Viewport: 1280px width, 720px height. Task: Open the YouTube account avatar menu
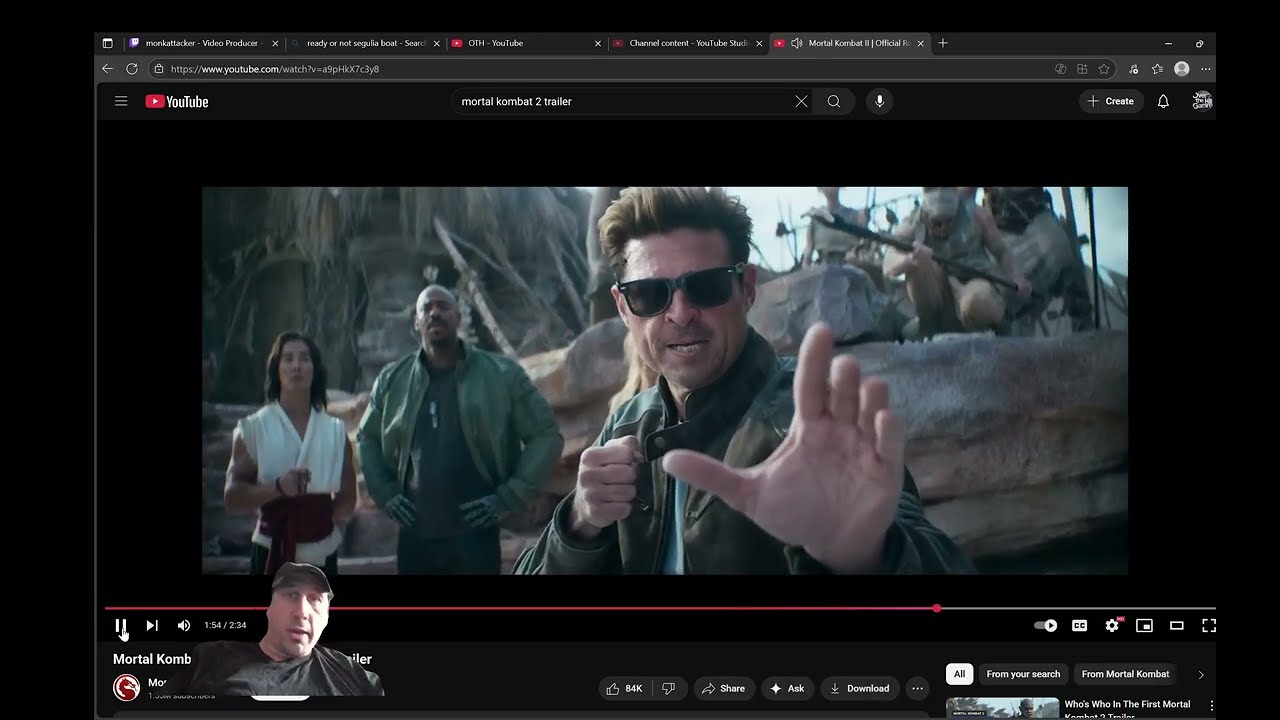point(1203,101)
